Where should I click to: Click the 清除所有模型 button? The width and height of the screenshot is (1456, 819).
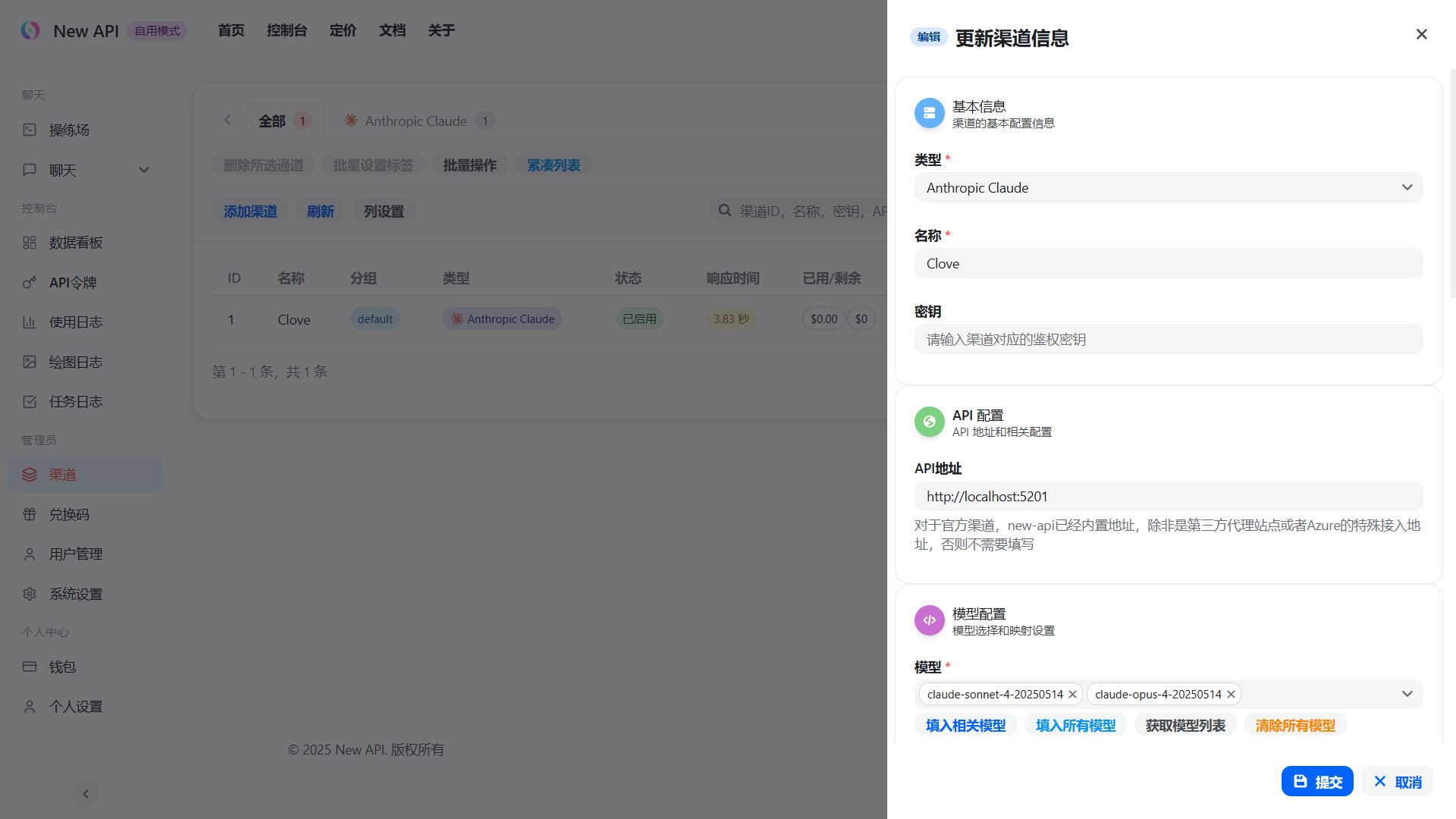1294,726
